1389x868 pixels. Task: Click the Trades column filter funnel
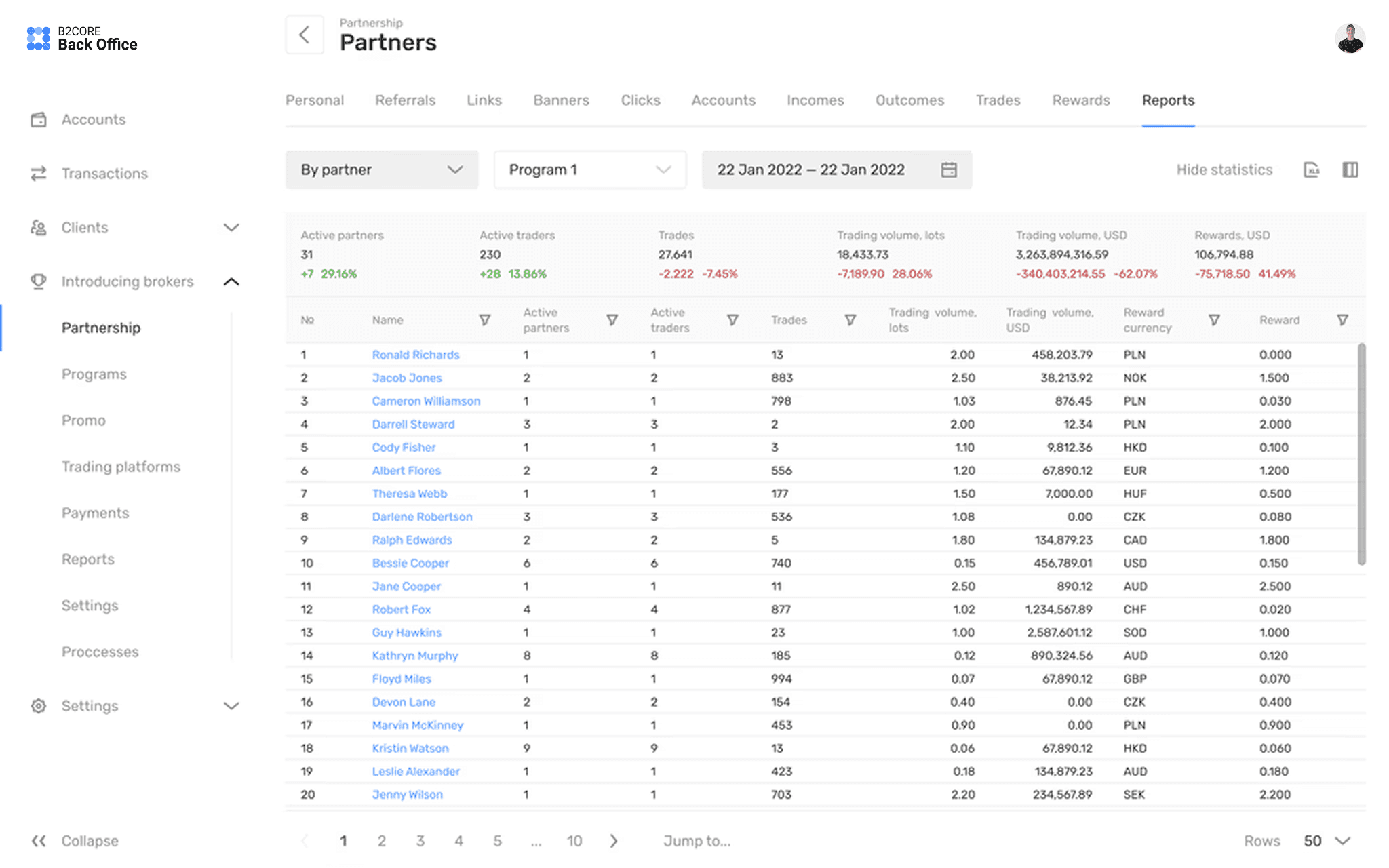click(850, 320)
